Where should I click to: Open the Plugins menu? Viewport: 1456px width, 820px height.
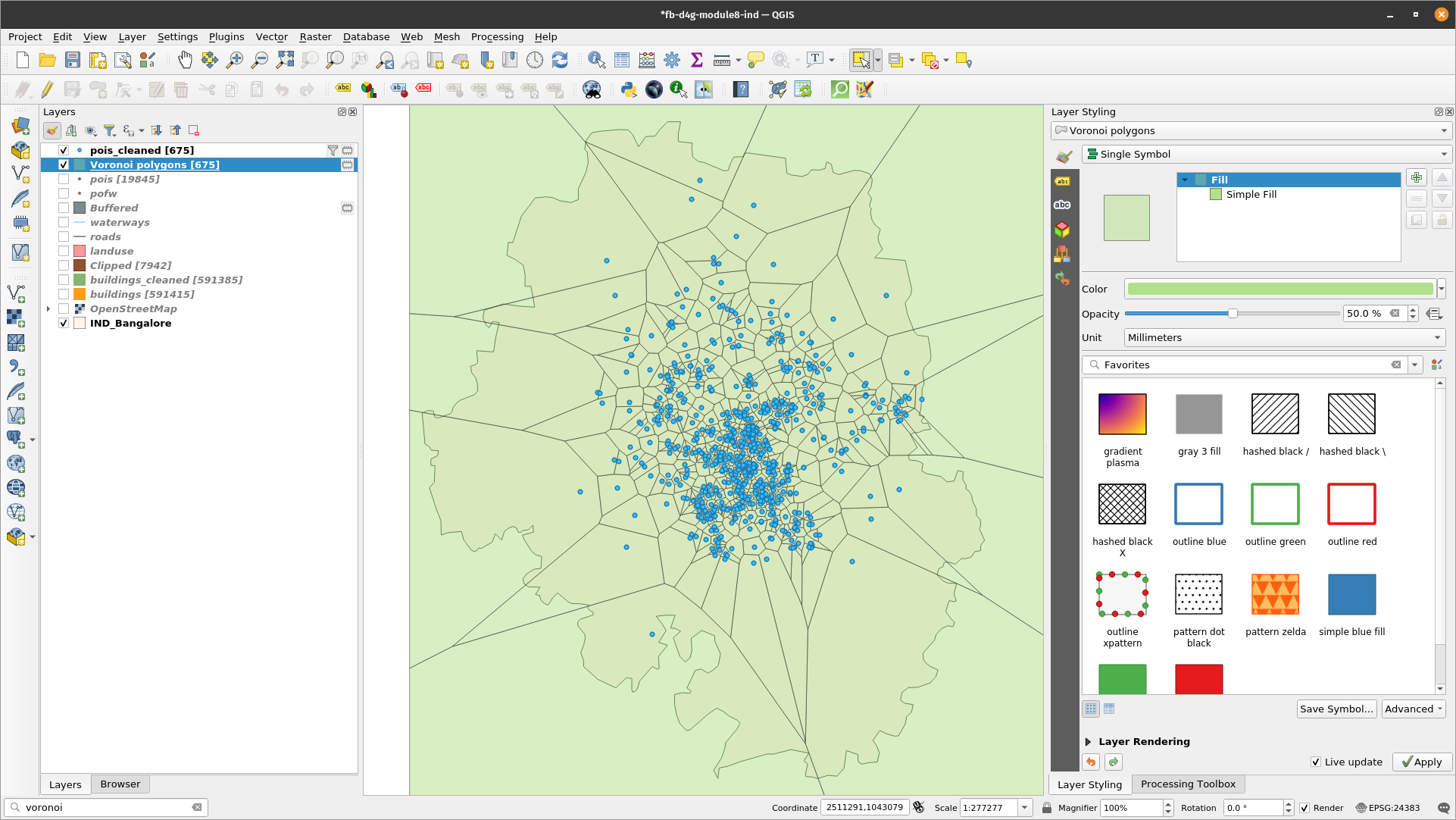click(x=227, y=36)
